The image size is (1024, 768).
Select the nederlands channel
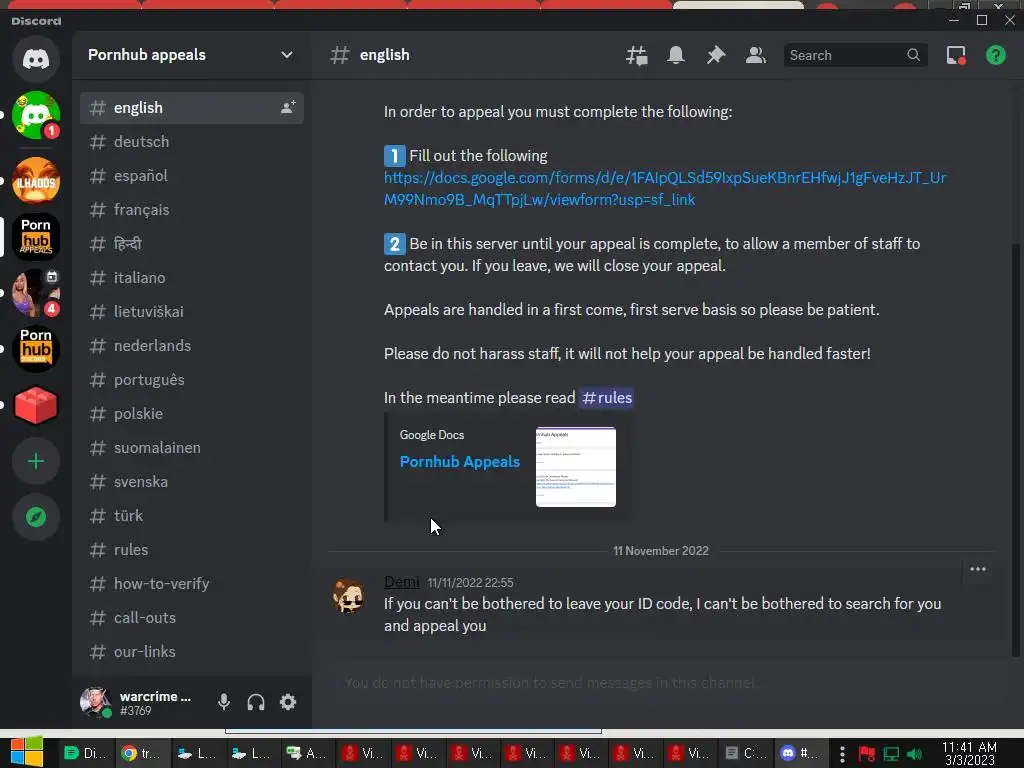(x=191, y=345)
